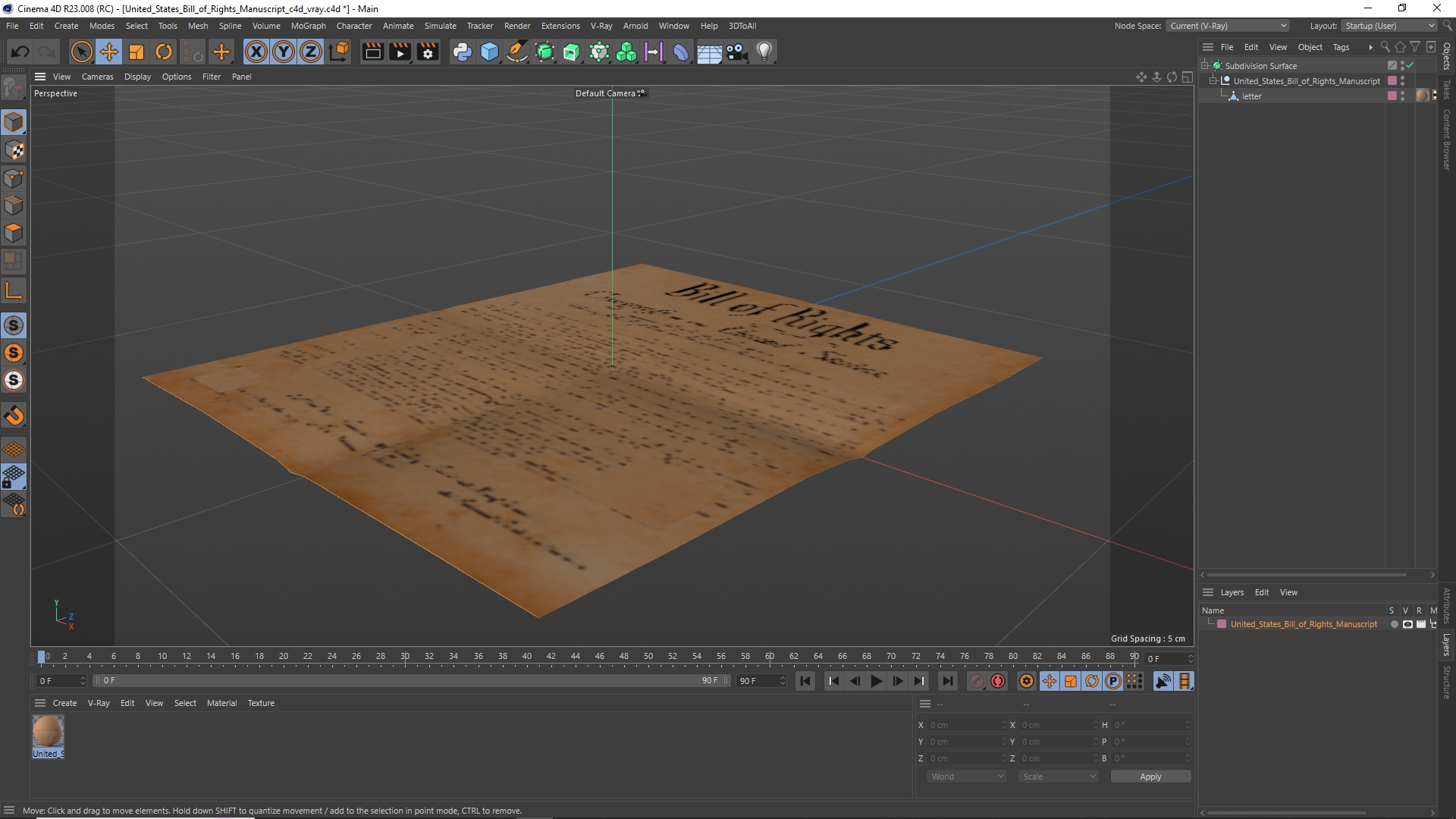Open the World coordinate dropdown
The image size is (1456, 819).
click(x=967, y=777)
